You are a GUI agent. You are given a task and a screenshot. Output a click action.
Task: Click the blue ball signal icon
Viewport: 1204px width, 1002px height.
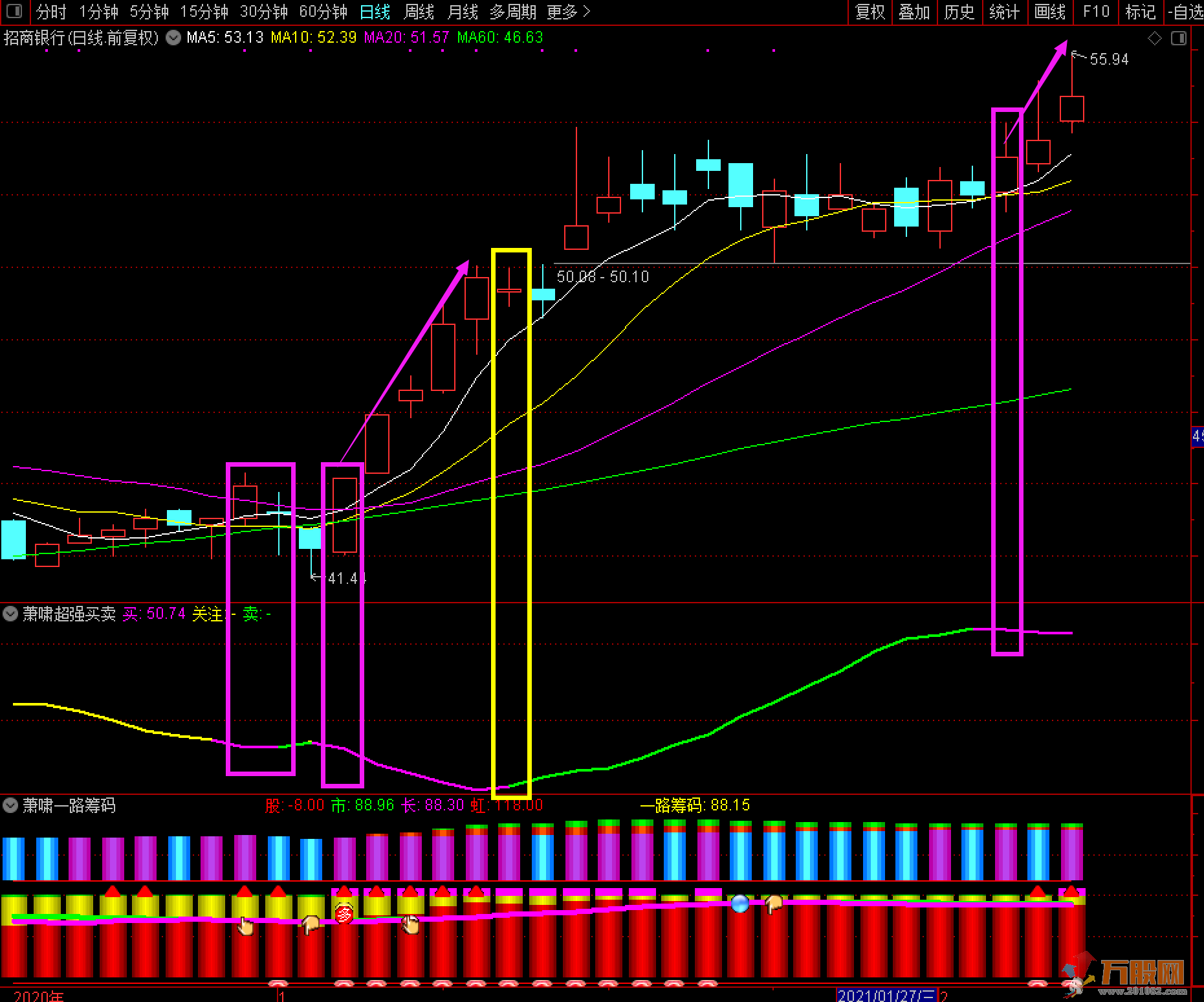pyautogui.click(x=739, y=904)
